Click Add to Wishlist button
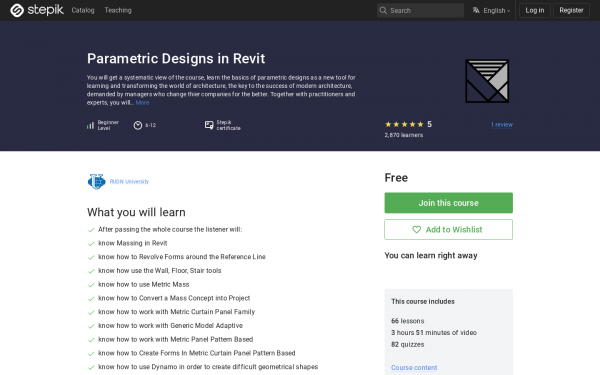Viewport: 600px width, 375px height. pyautogui.click(x=448, y=230)
